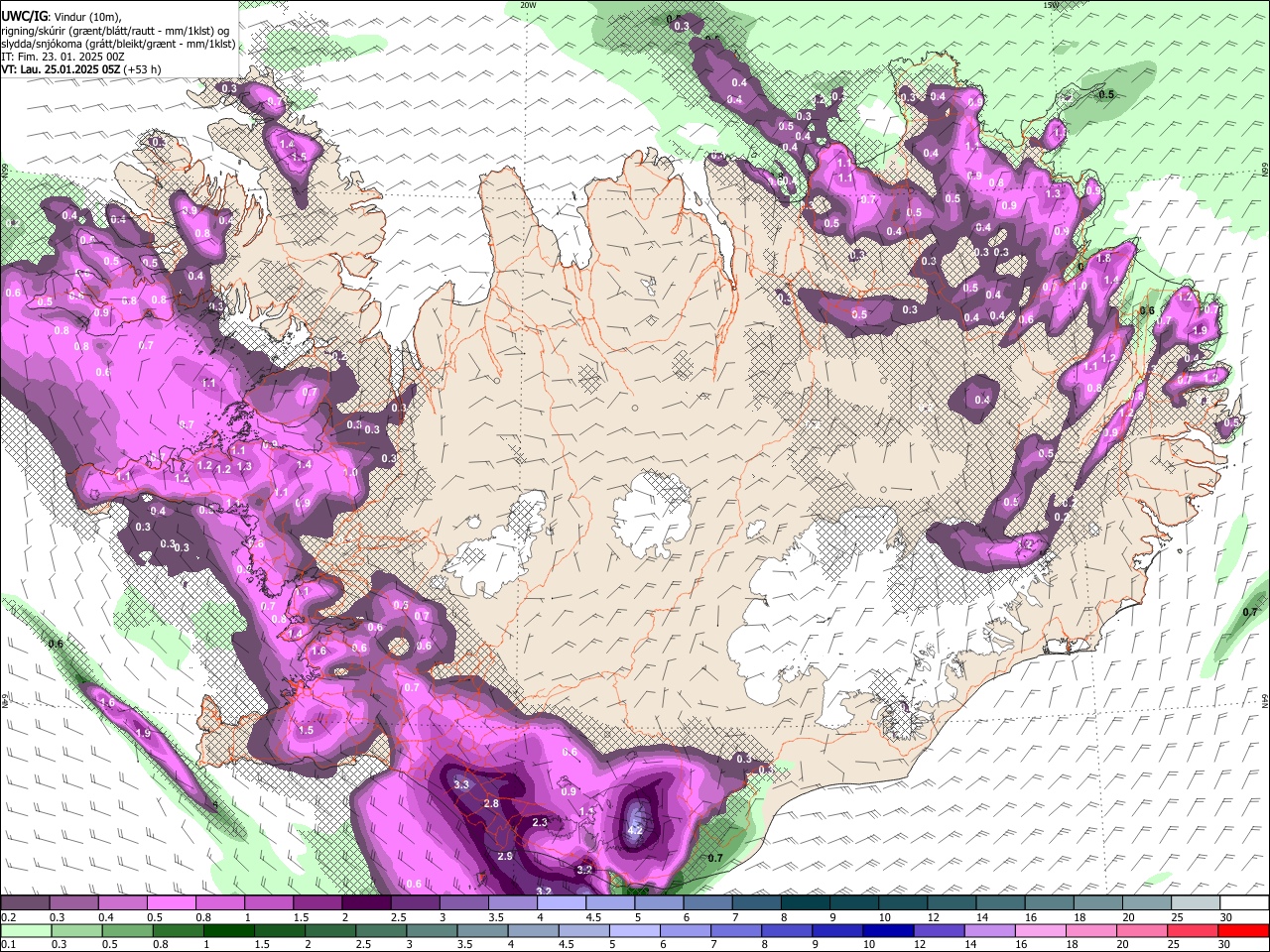Image resolution: width=1270 pixels, height=952 pixels.
Task: Click the '0.1' label in the rain legend
Action: 8,945
